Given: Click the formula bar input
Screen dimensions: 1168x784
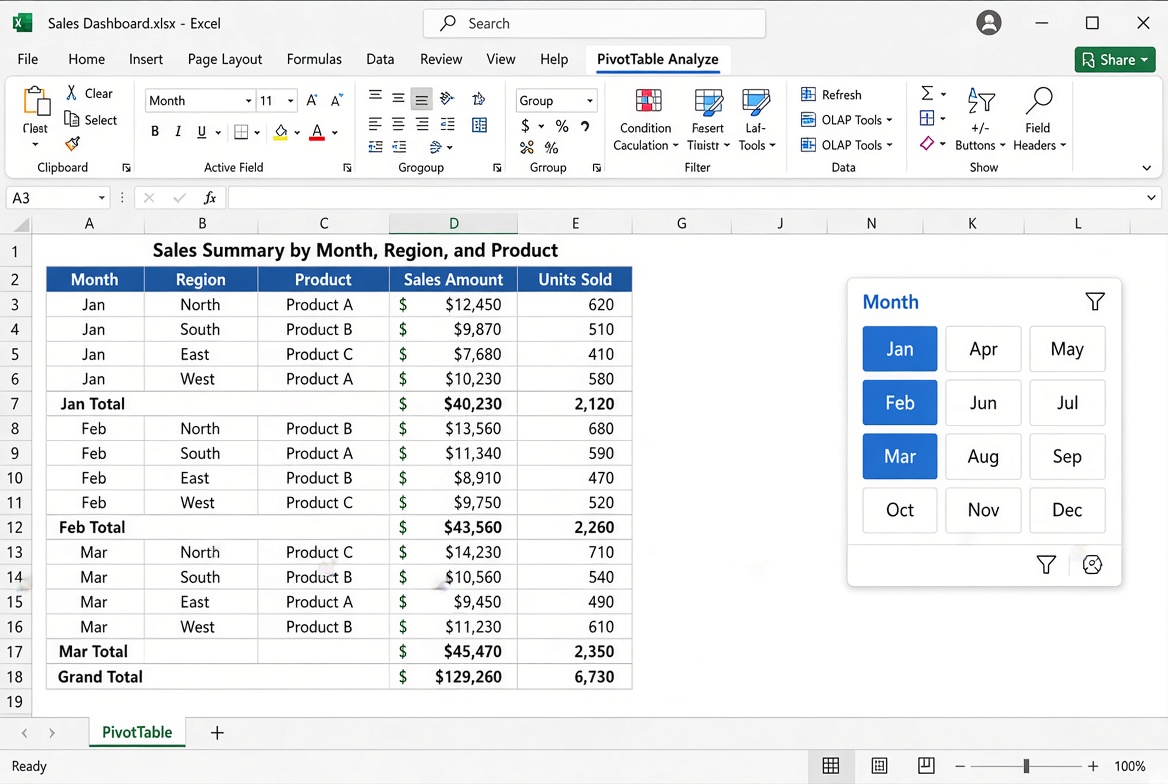Looking at the screenshot, I should (x=685, y=197).
